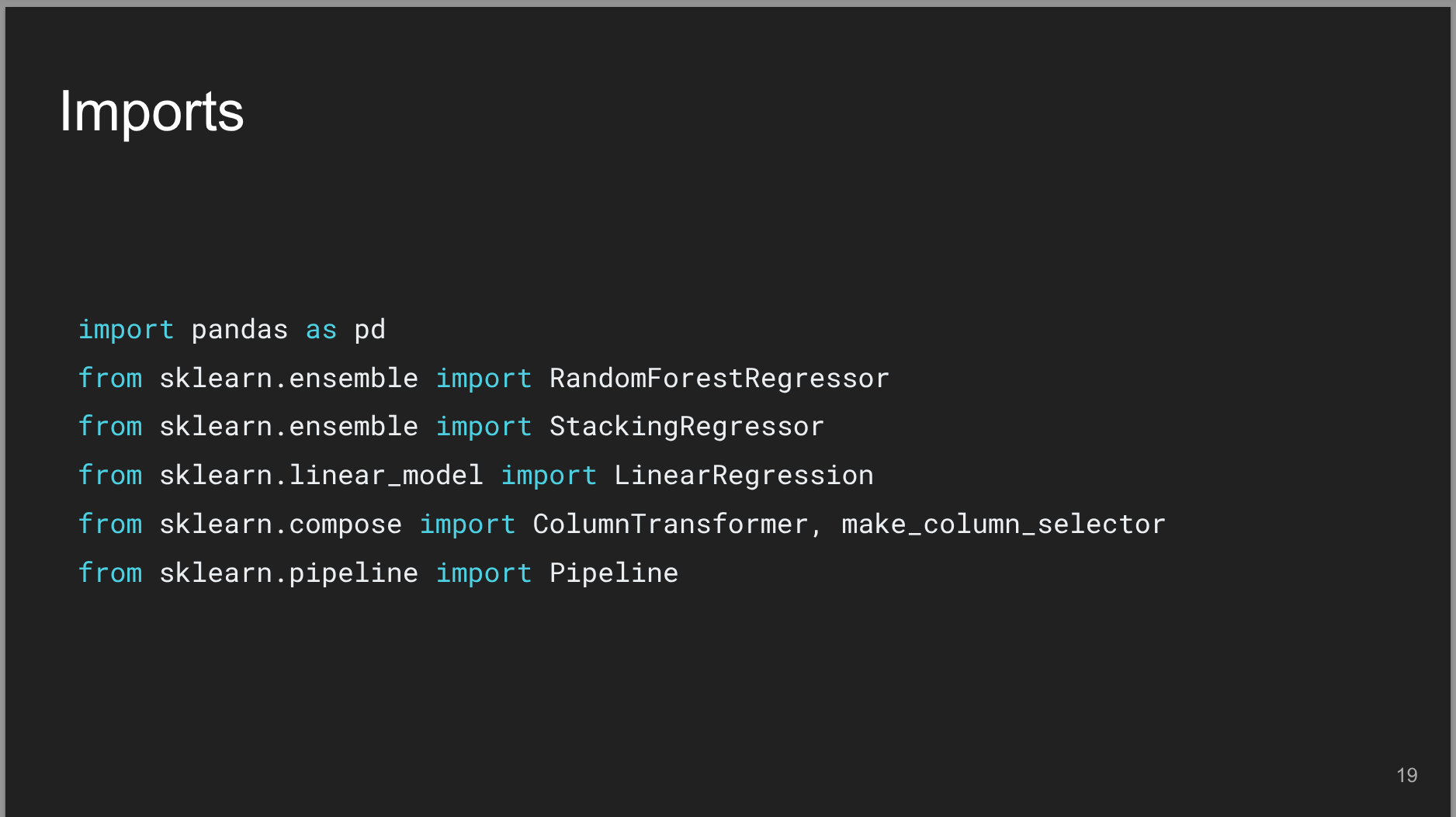Click the "import" keyword before pandas
The width and height of the screenshot is (1456, 817).
point(126,330)
